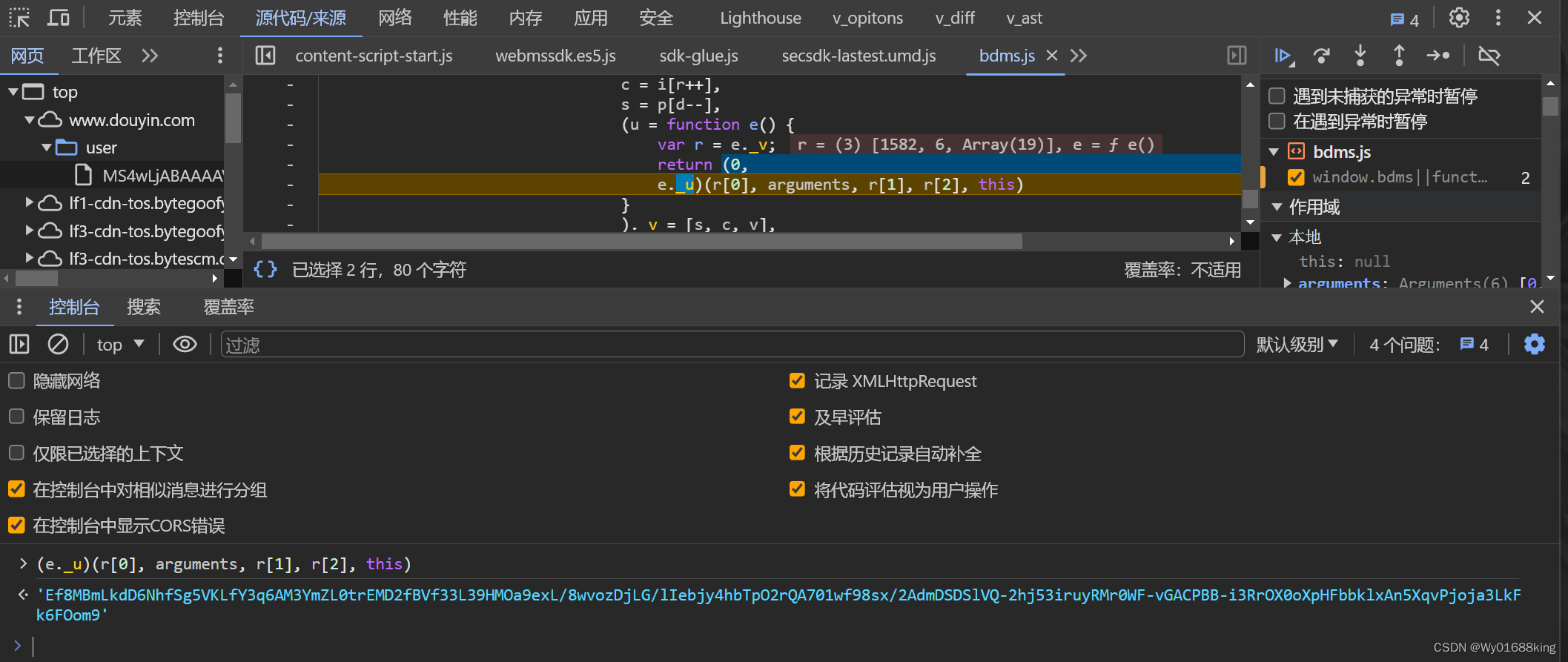Toggle the file navigator sidebar icon
This screenshot has height=662, width=1568.
265,56
